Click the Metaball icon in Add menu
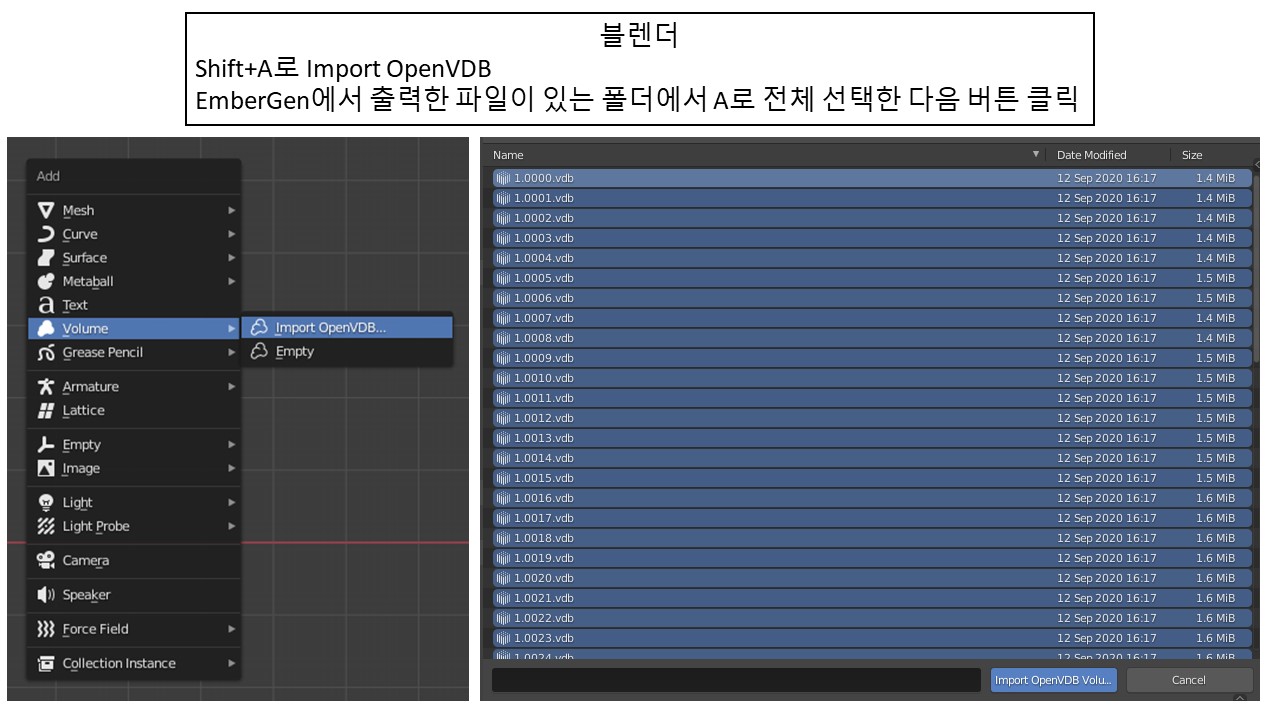The image size is (1280, 720). point(46,282)
